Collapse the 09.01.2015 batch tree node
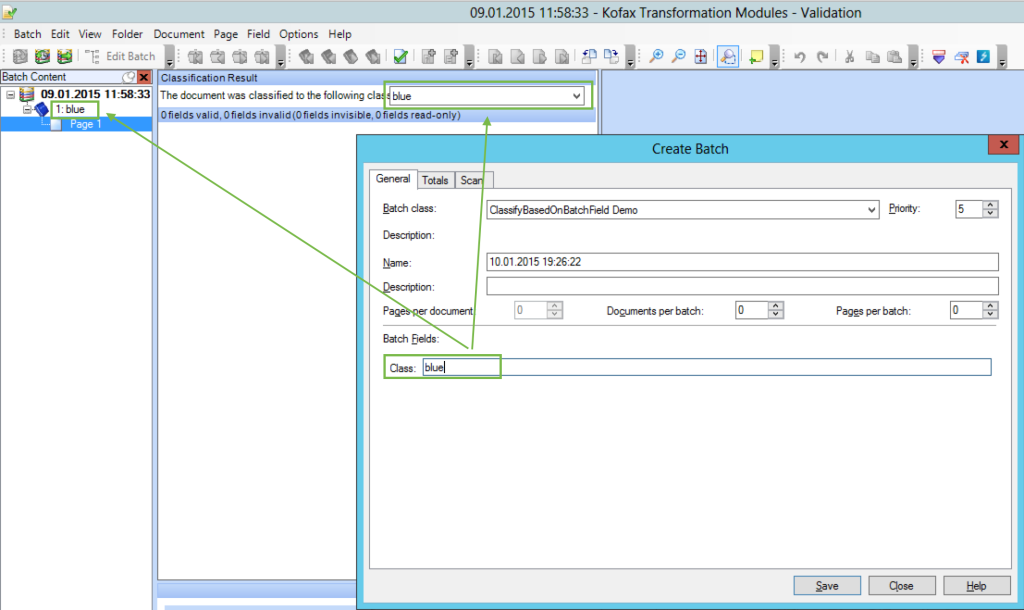 point(10,95)
